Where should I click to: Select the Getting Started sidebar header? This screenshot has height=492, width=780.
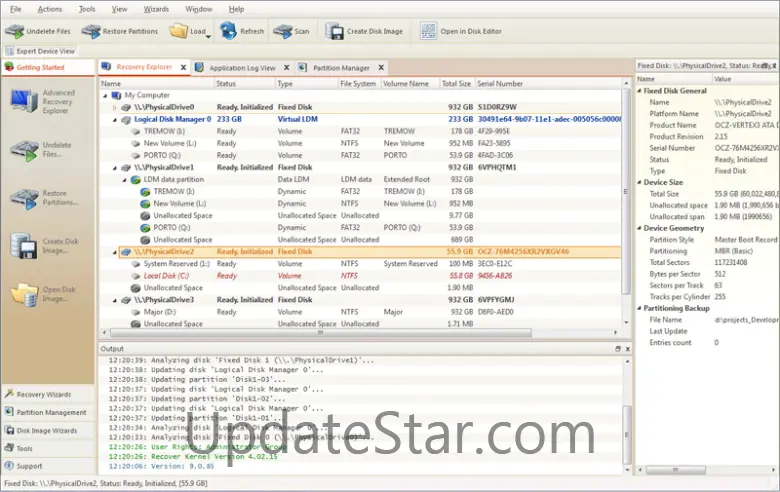coord(48,67)
